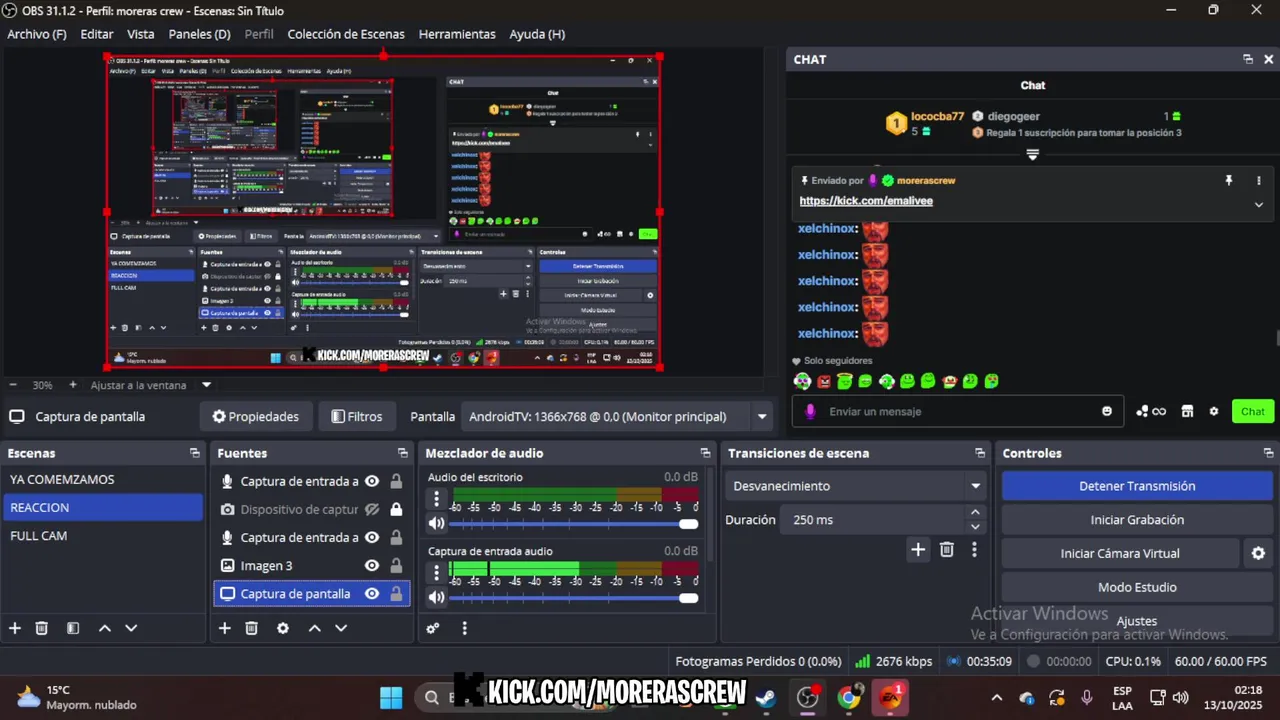The width and height of the screenshot is (1280, 720).
Task: Open Audio del escritorio three-dot options menu
Action: [x=436, y=498]
